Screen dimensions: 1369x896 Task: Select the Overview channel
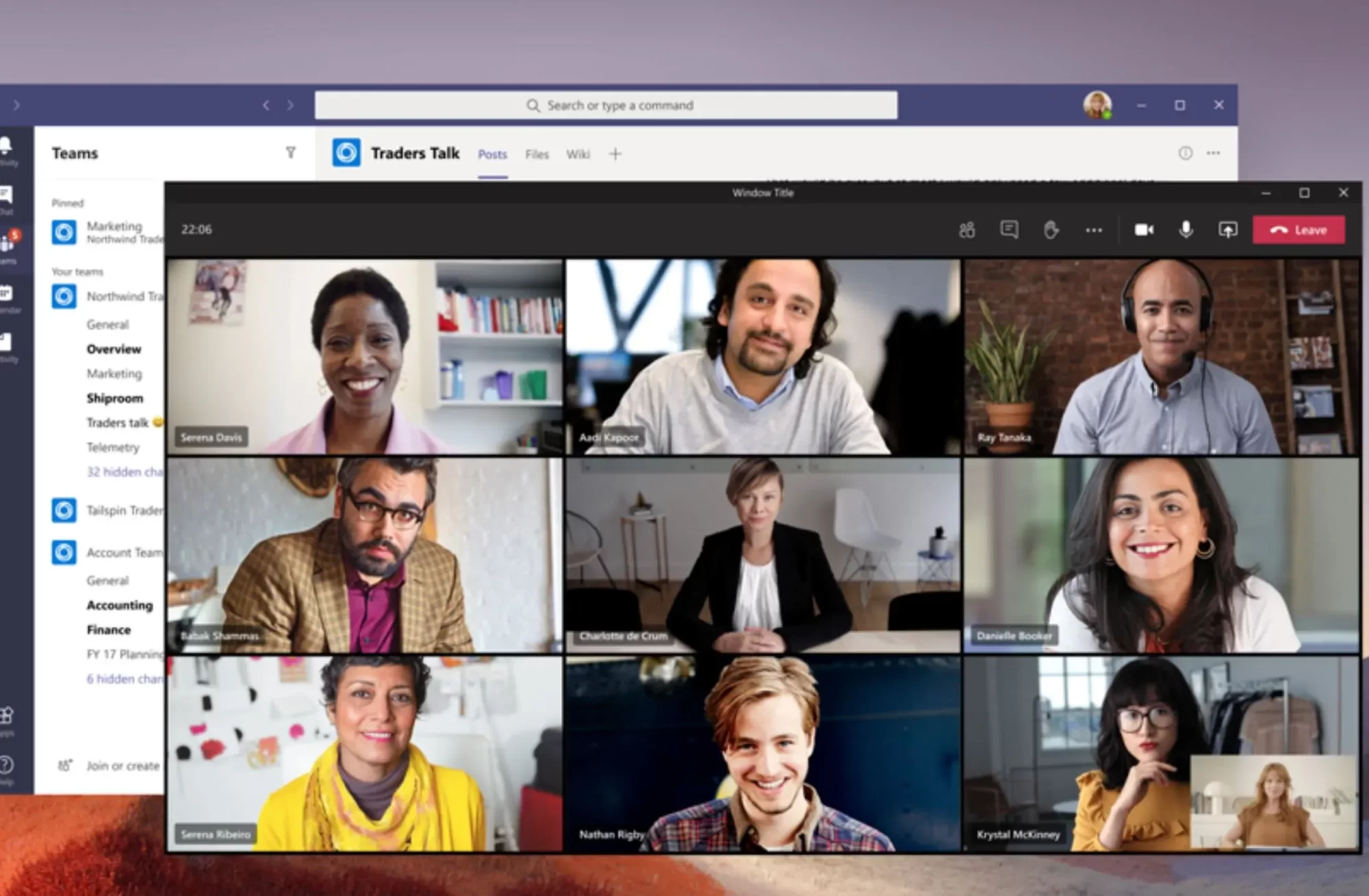(114, 349)
